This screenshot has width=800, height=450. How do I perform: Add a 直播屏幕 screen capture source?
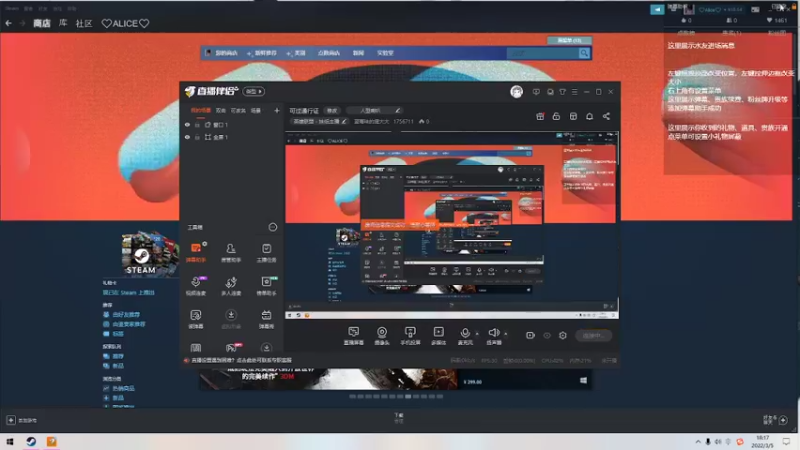[x=354, y=336]
